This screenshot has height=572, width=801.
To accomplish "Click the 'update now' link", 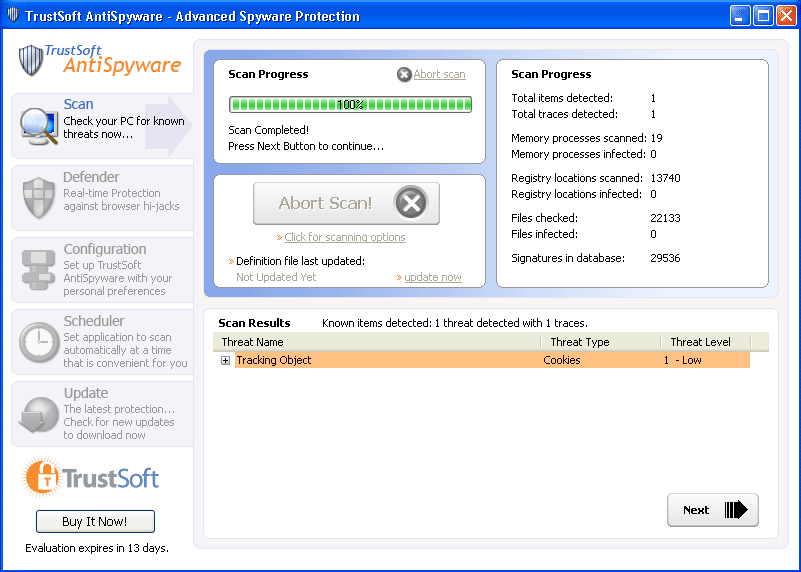I will click(432, 277).
